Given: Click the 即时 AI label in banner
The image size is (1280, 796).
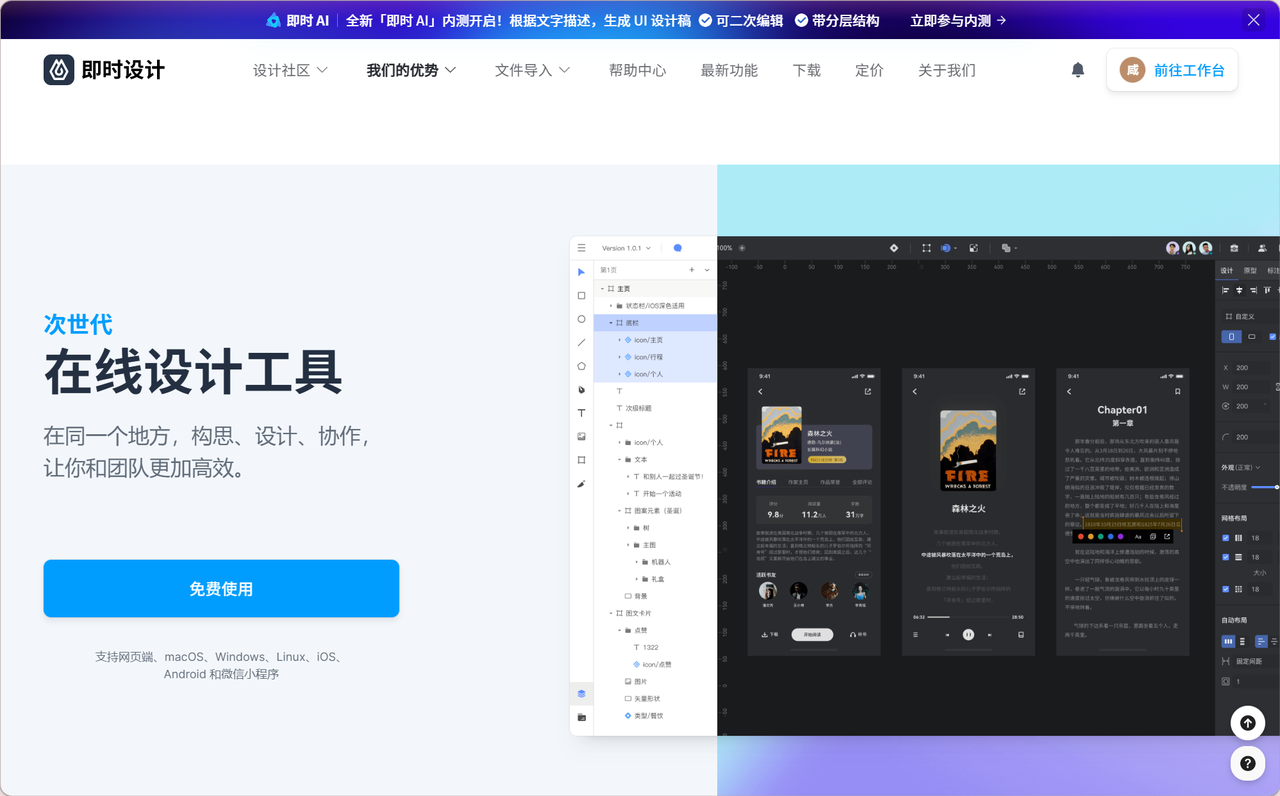Looking at the screenshot, I should pos(298,20).
